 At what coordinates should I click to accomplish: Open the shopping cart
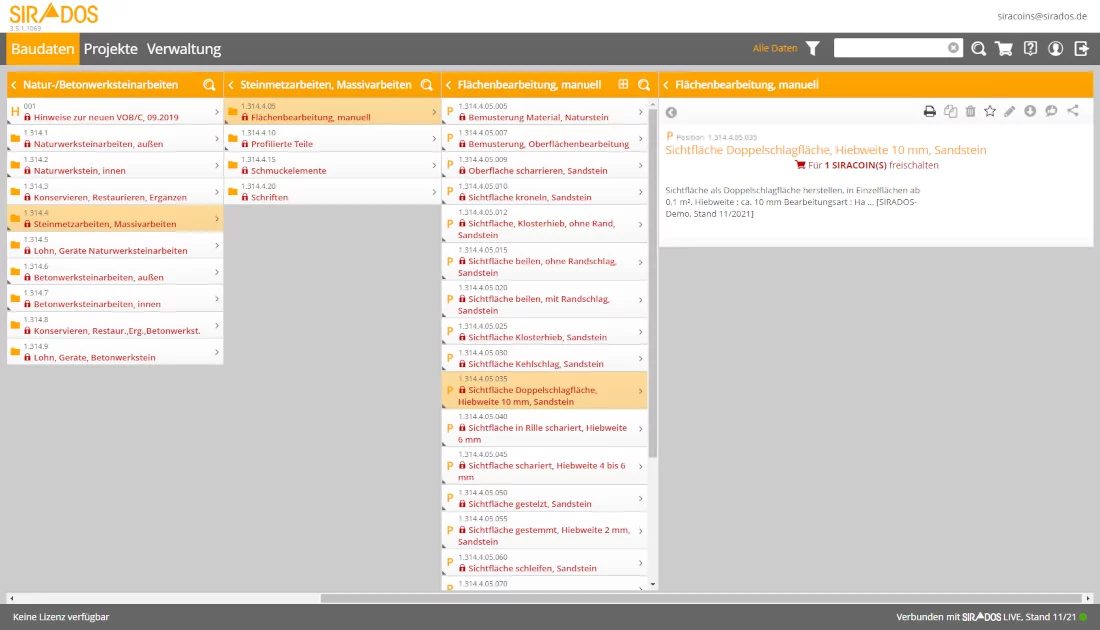point(1004,48)
